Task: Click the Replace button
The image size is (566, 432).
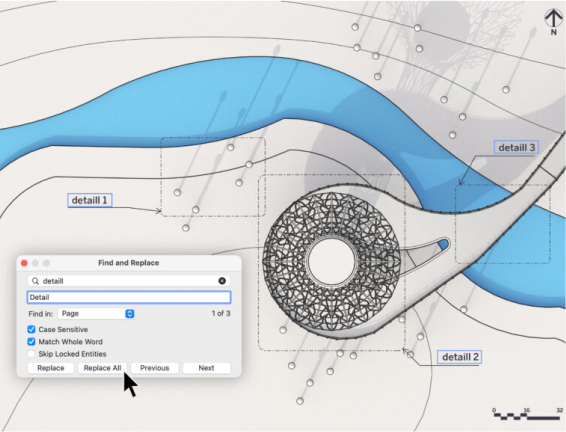Action: point(51,368)
